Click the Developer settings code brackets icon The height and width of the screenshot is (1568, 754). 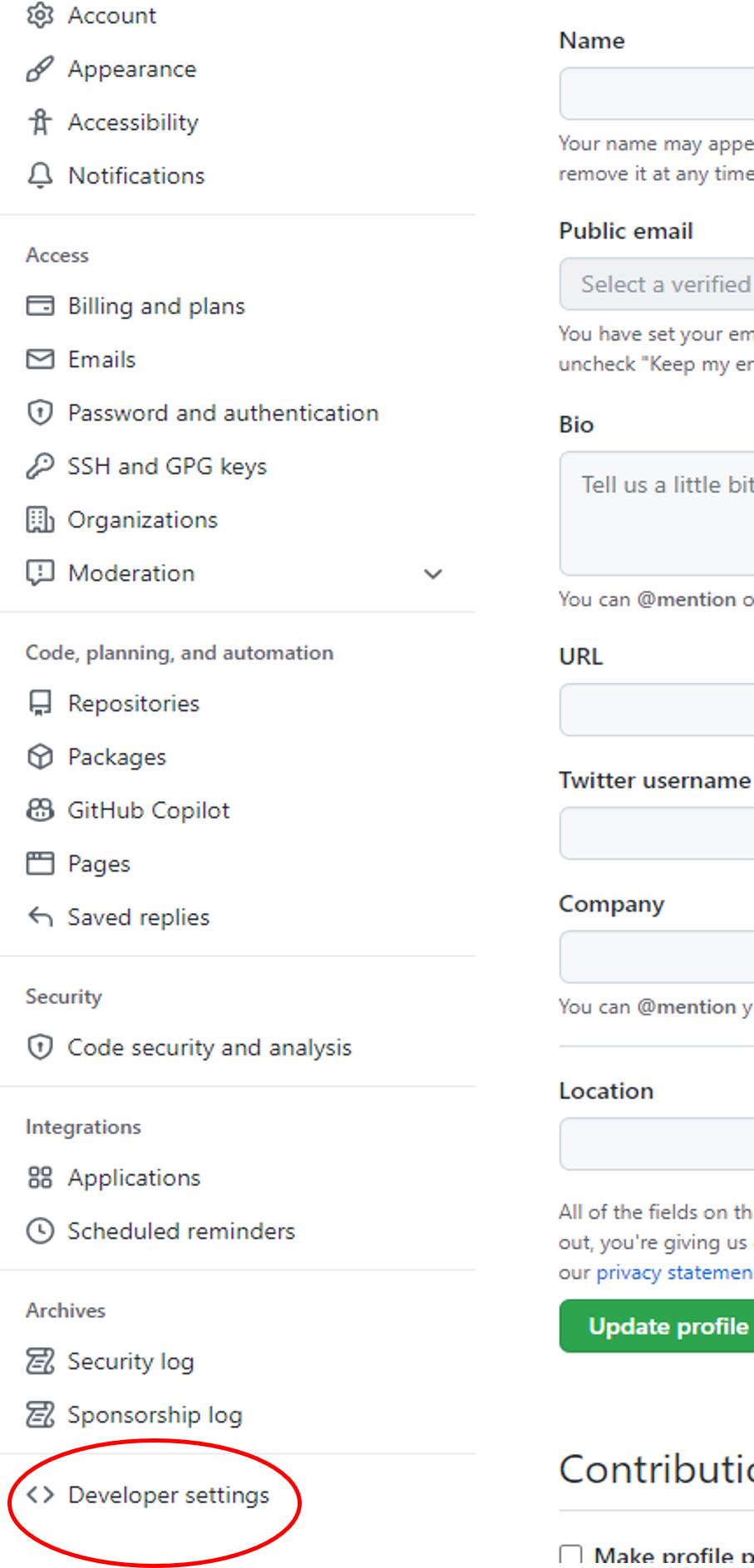[40, 1495]
